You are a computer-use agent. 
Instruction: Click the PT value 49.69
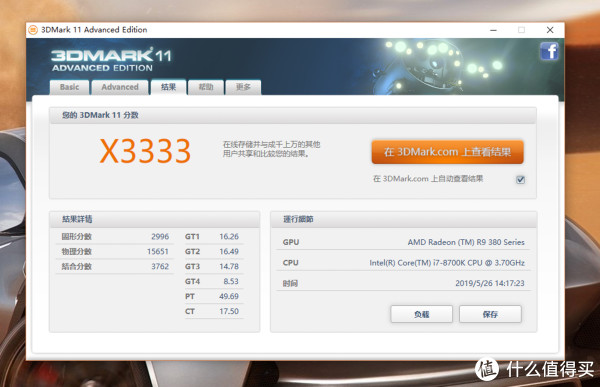coord(229,296)
